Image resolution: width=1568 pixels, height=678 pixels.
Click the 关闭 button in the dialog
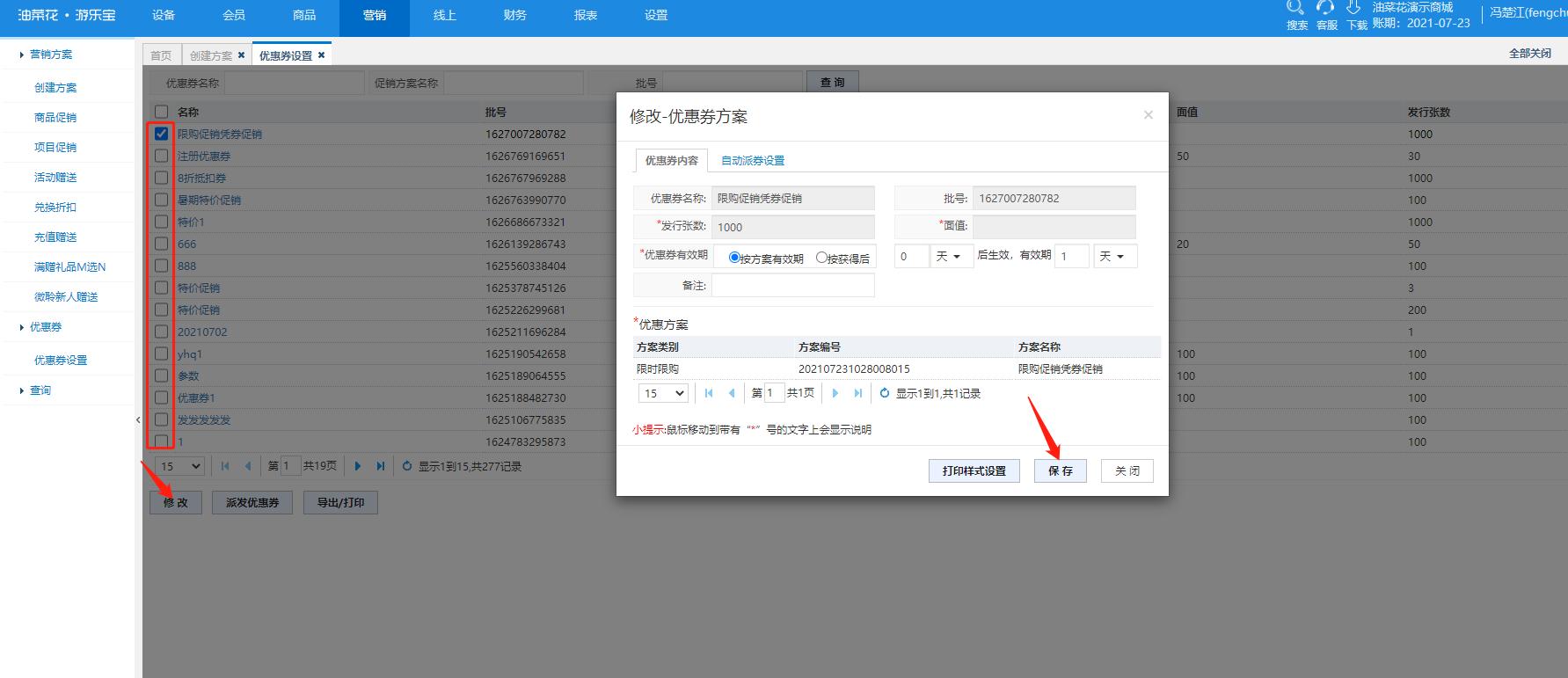tap(1127, 470)
